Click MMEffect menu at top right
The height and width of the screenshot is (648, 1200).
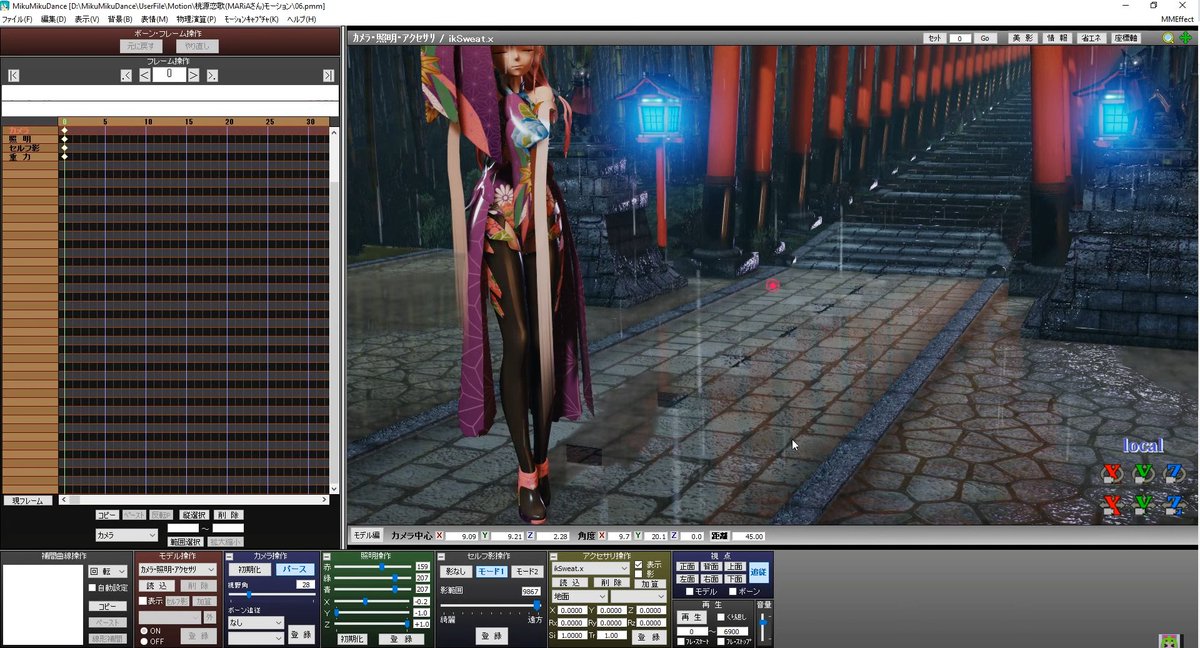1177,19
